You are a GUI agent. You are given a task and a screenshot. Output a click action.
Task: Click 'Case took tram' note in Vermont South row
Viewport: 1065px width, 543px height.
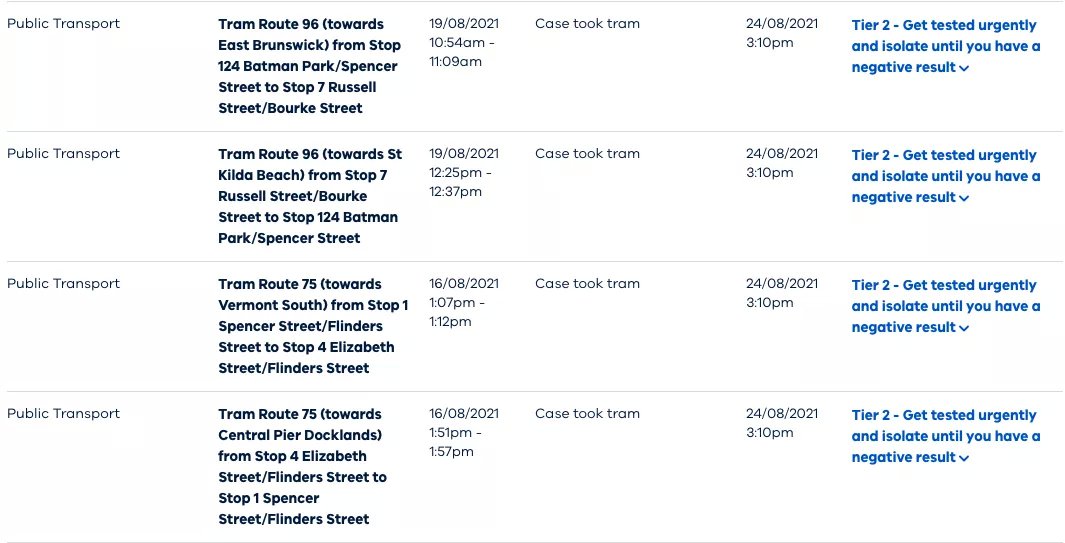pyautogui.click(x=588, y=283)
